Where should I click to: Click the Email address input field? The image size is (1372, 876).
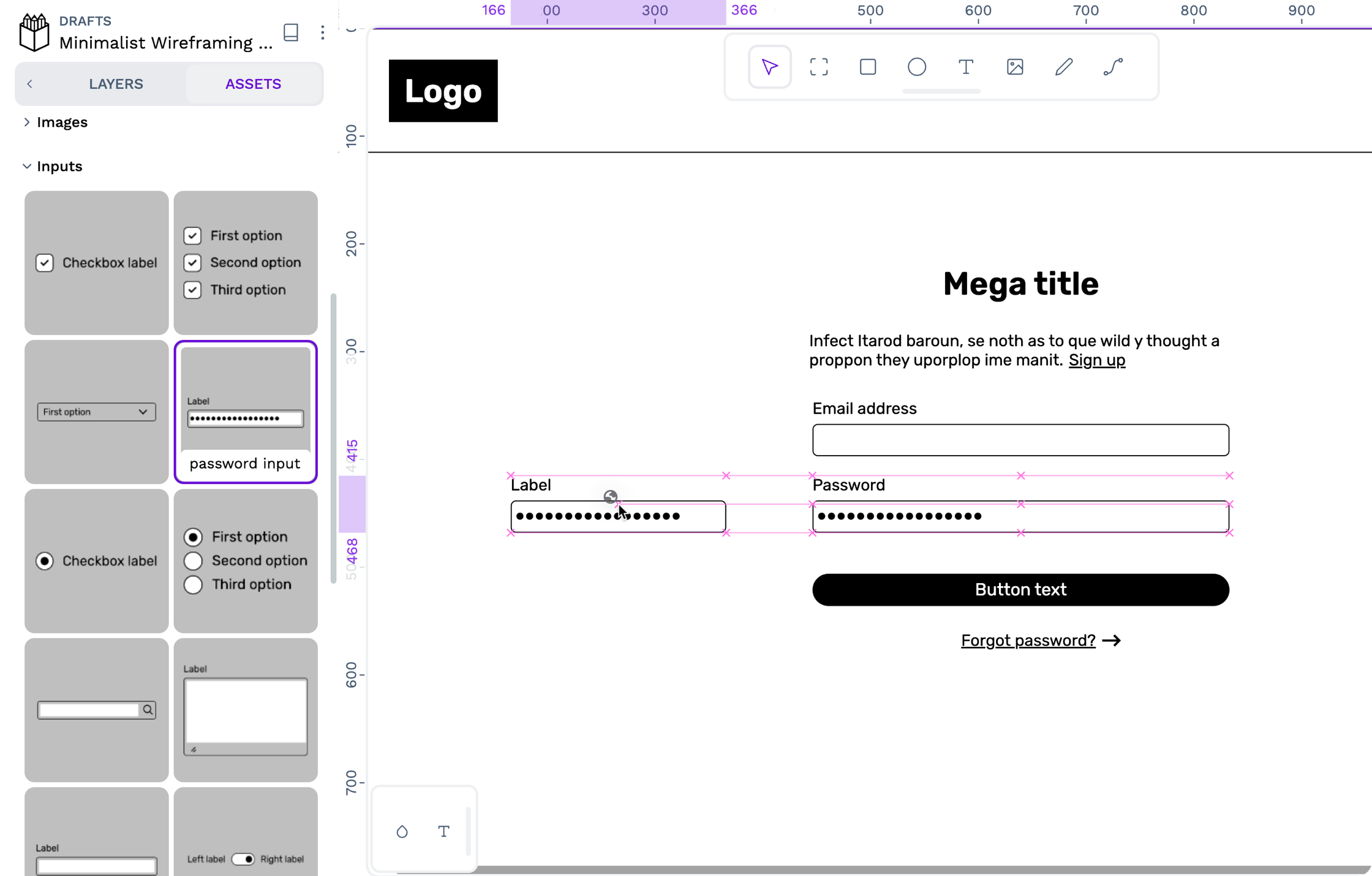[1020, 440]
